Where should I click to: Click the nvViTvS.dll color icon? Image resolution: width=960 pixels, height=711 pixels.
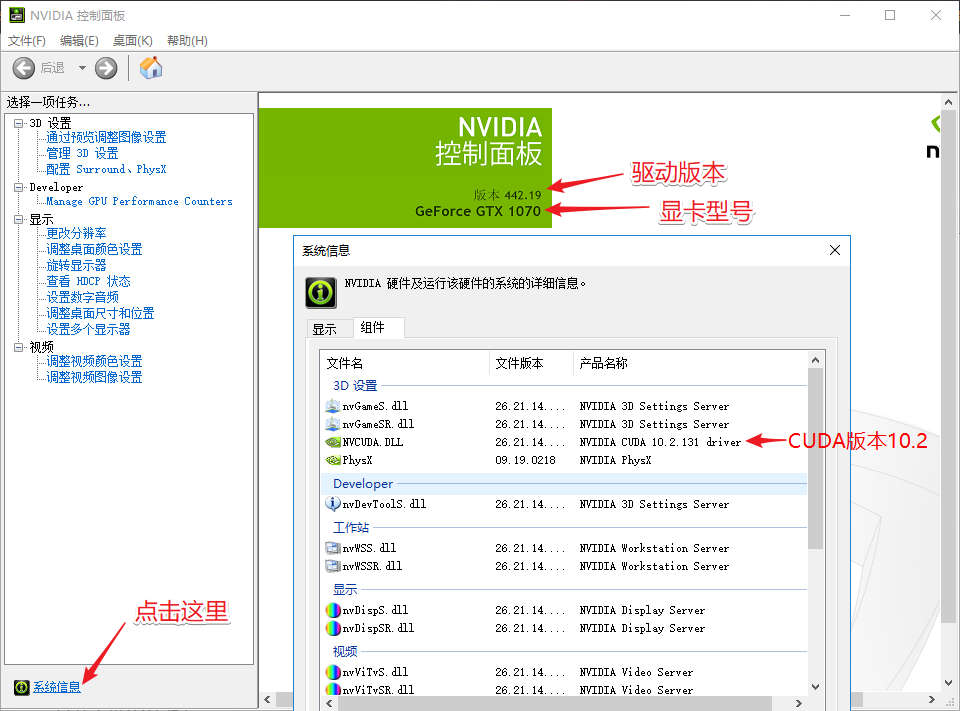tap(332, 672)
